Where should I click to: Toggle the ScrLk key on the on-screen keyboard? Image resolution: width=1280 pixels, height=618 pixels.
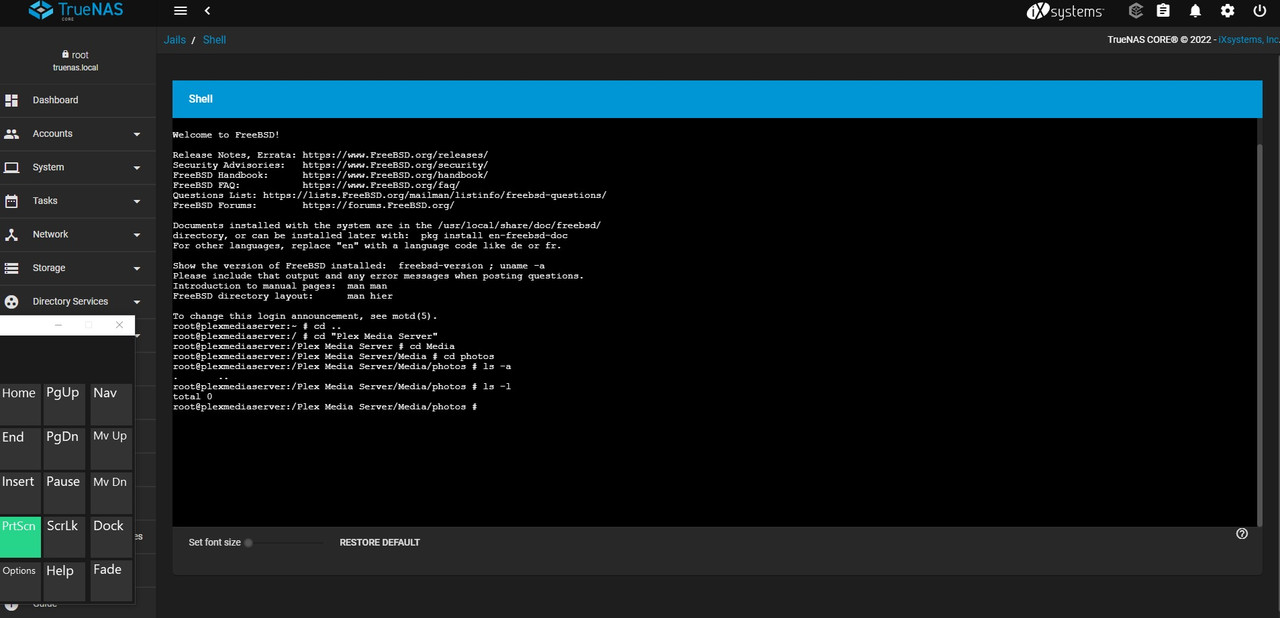coord(63,536)
